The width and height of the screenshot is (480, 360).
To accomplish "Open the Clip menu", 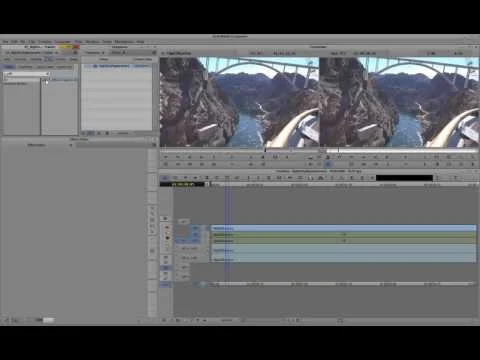I will coord(32,42).
